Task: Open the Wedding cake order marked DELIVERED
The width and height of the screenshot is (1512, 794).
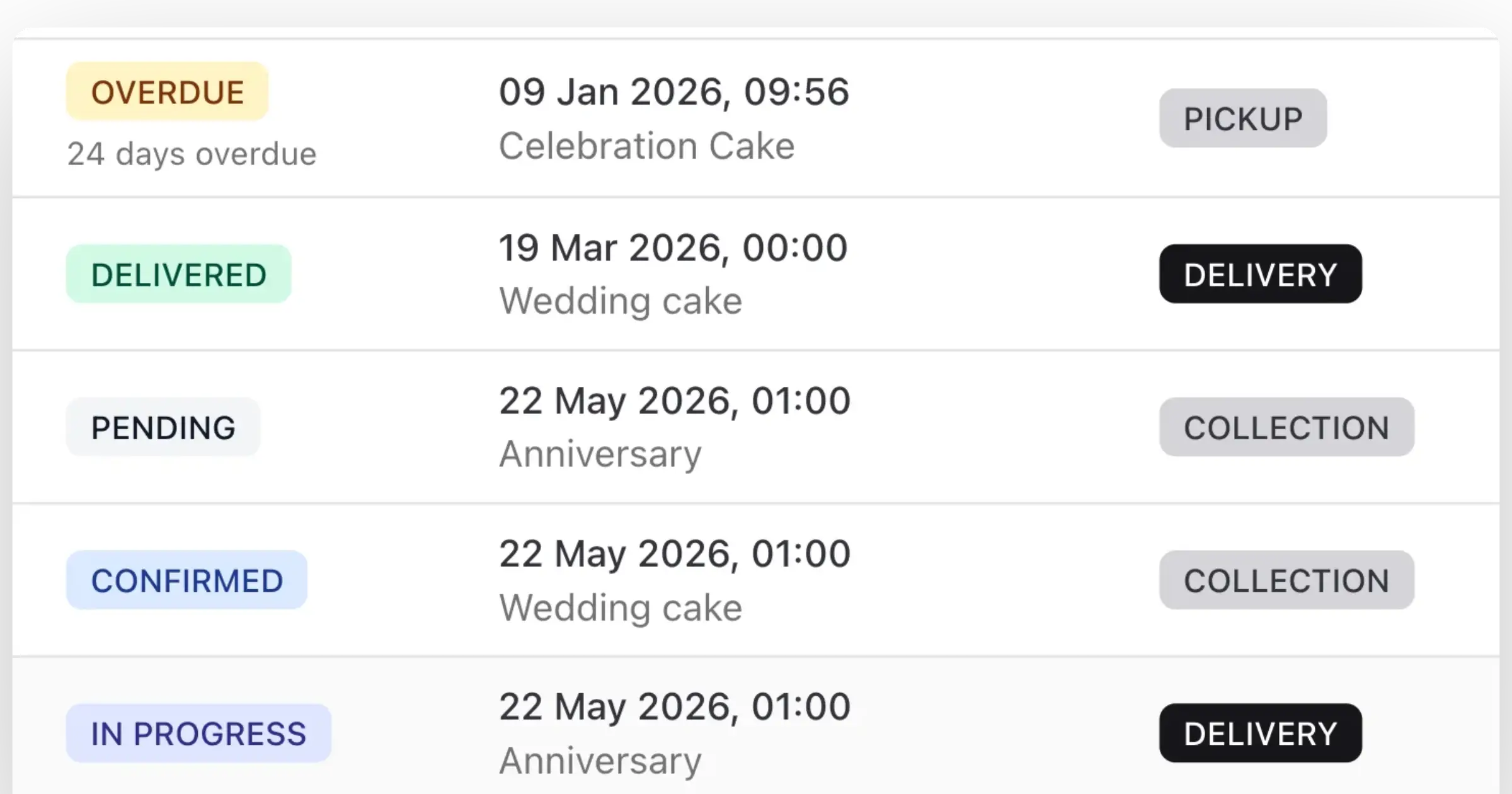Action: point(621,301)
